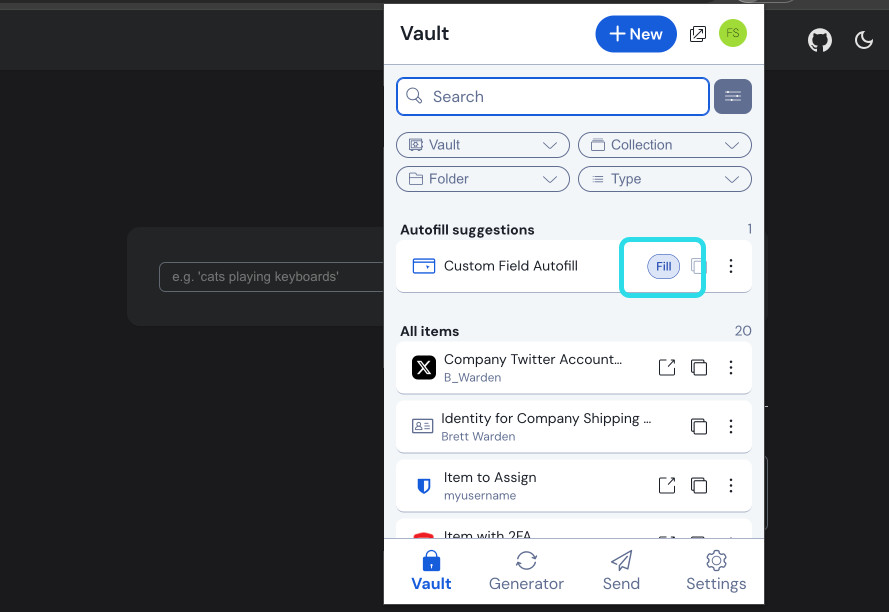Click the pop-out to new window icon

[x=698, y=34]
